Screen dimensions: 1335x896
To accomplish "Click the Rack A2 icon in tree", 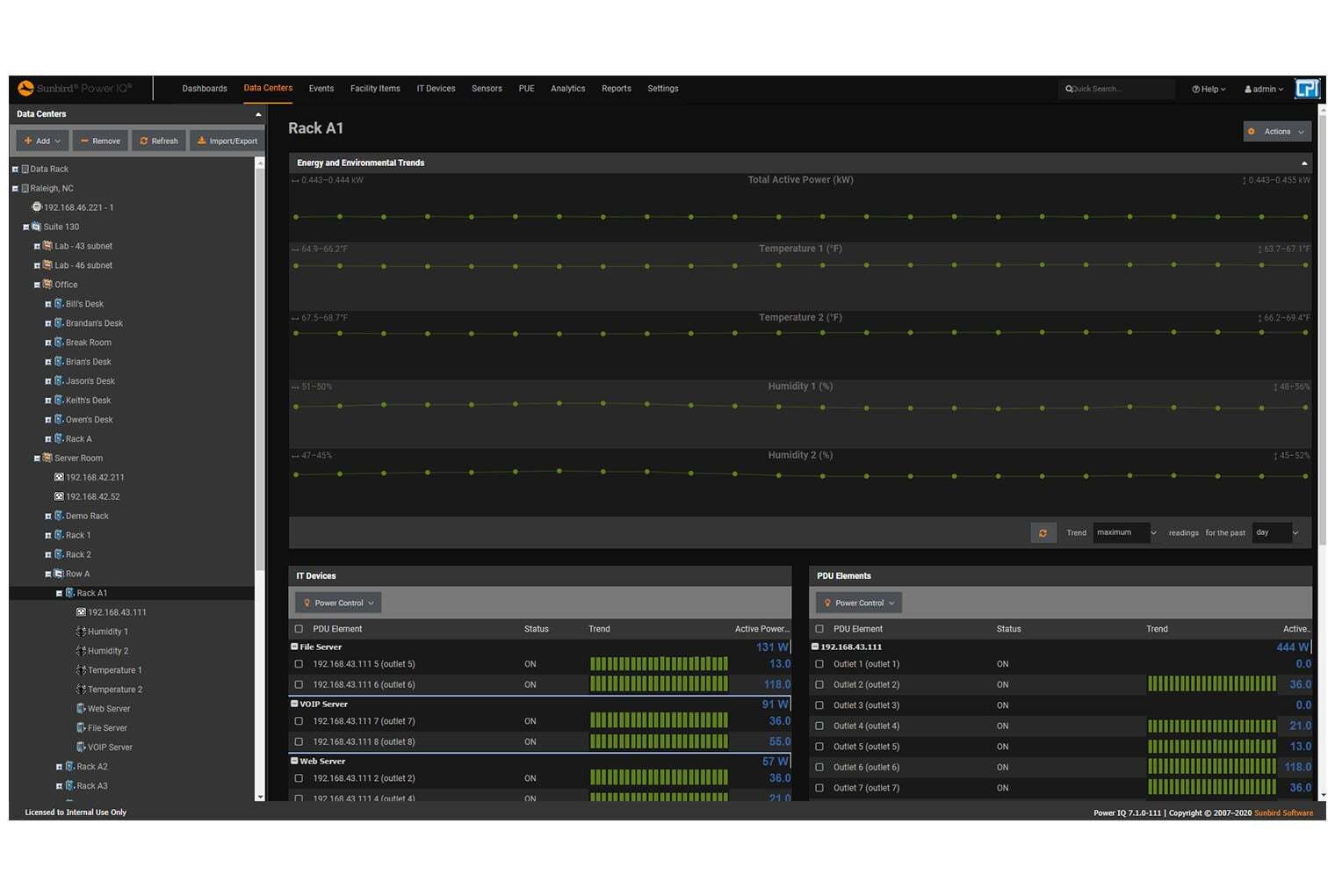I will click(x=70, y=767).
